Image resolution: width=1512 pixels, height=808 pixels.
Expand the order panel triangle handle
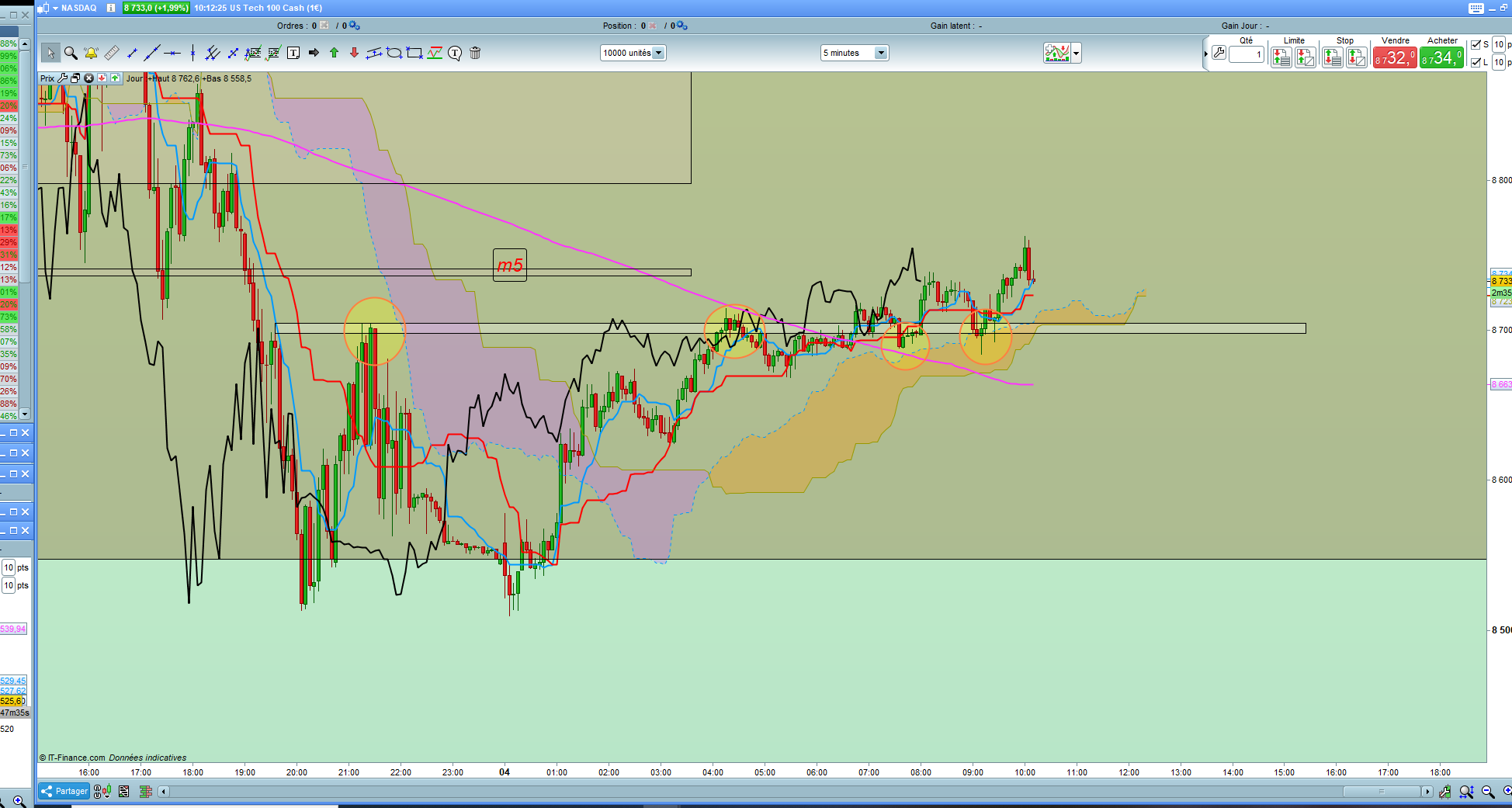[1205, 54]
